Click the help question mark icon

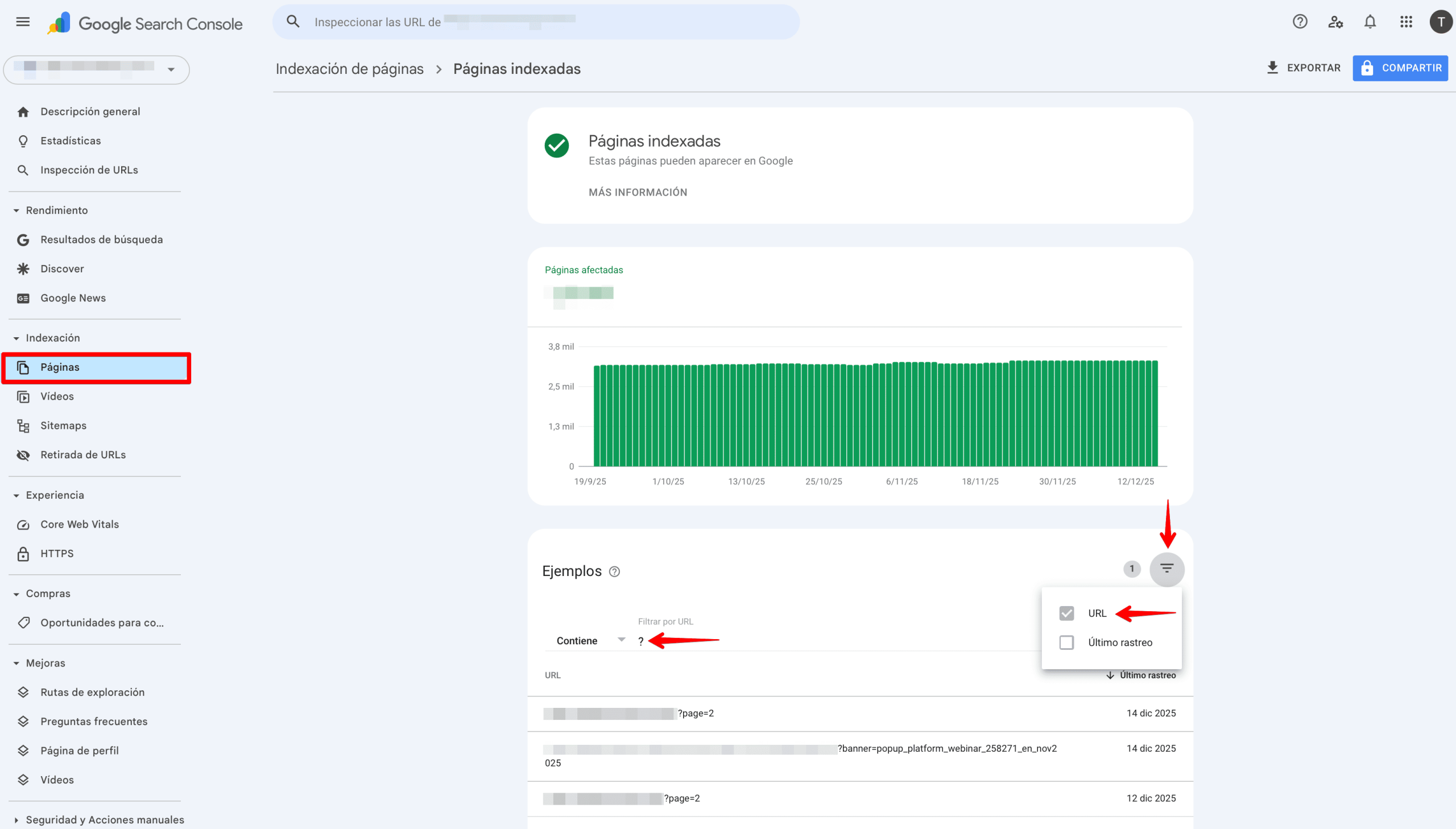pos(1300,22)
